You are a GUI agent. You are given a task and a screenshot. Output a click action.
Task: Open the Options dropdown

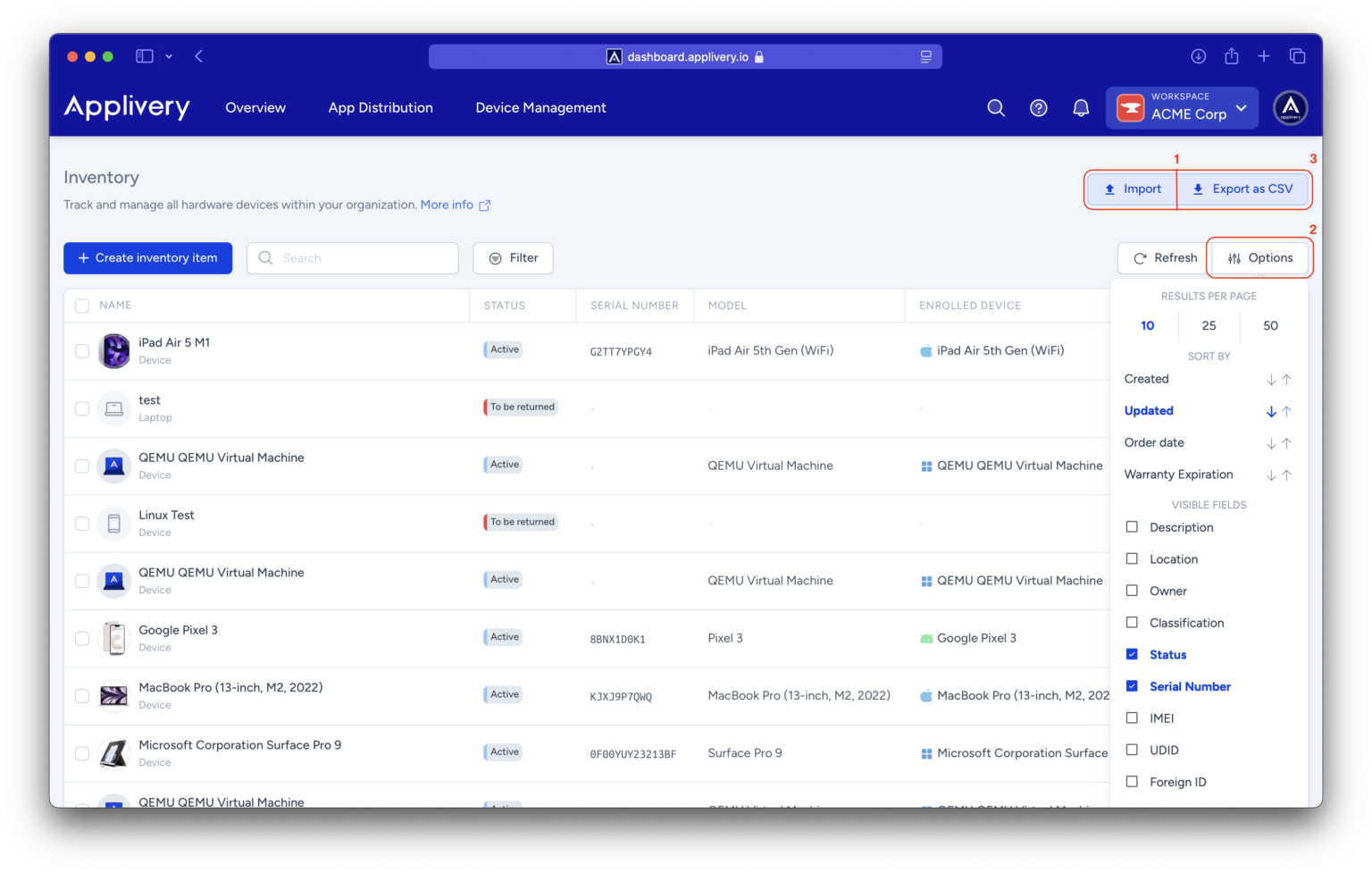1259,257
